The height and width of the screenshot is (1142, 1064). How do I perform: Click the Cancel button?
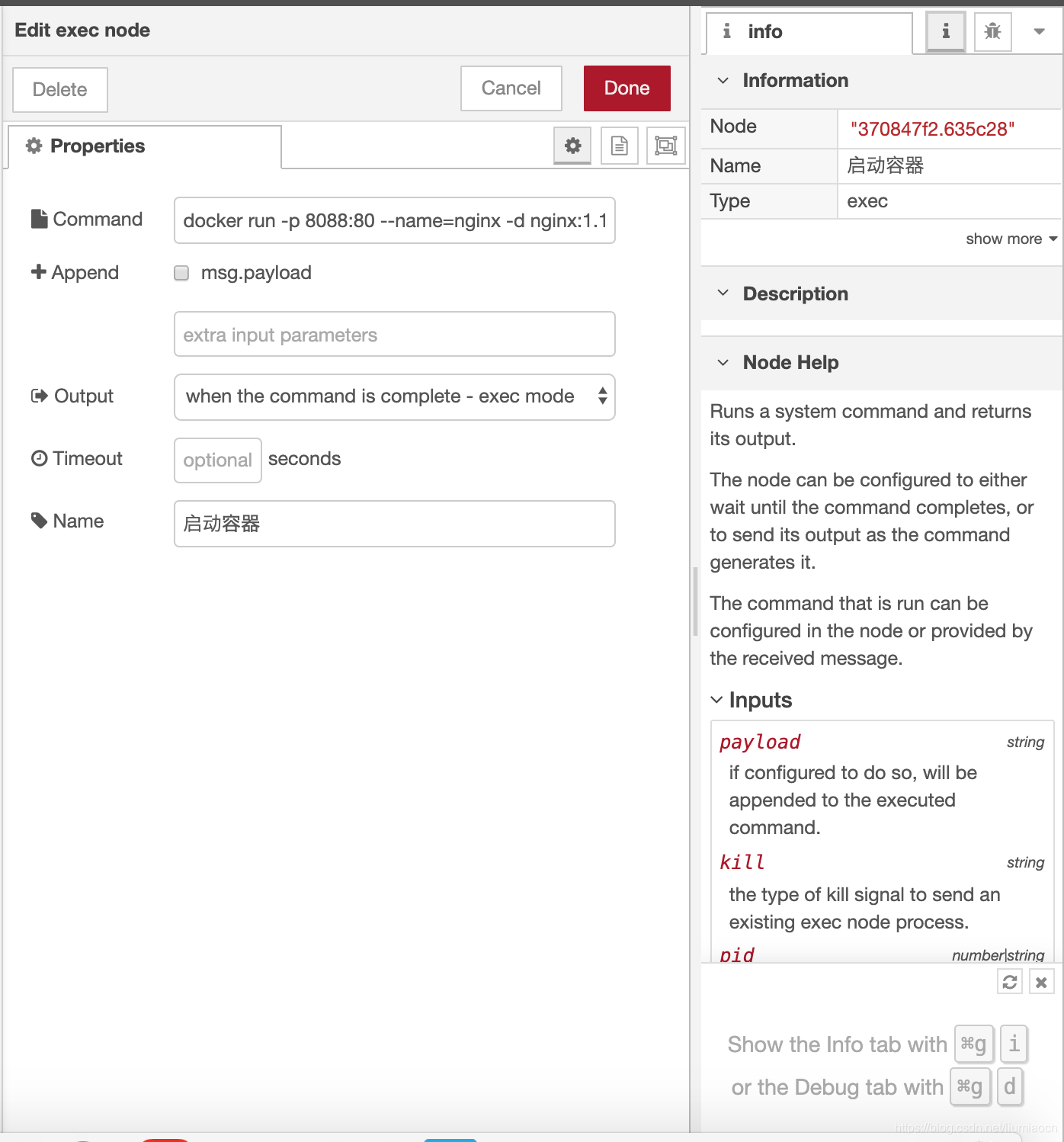(x=511, y=88)
